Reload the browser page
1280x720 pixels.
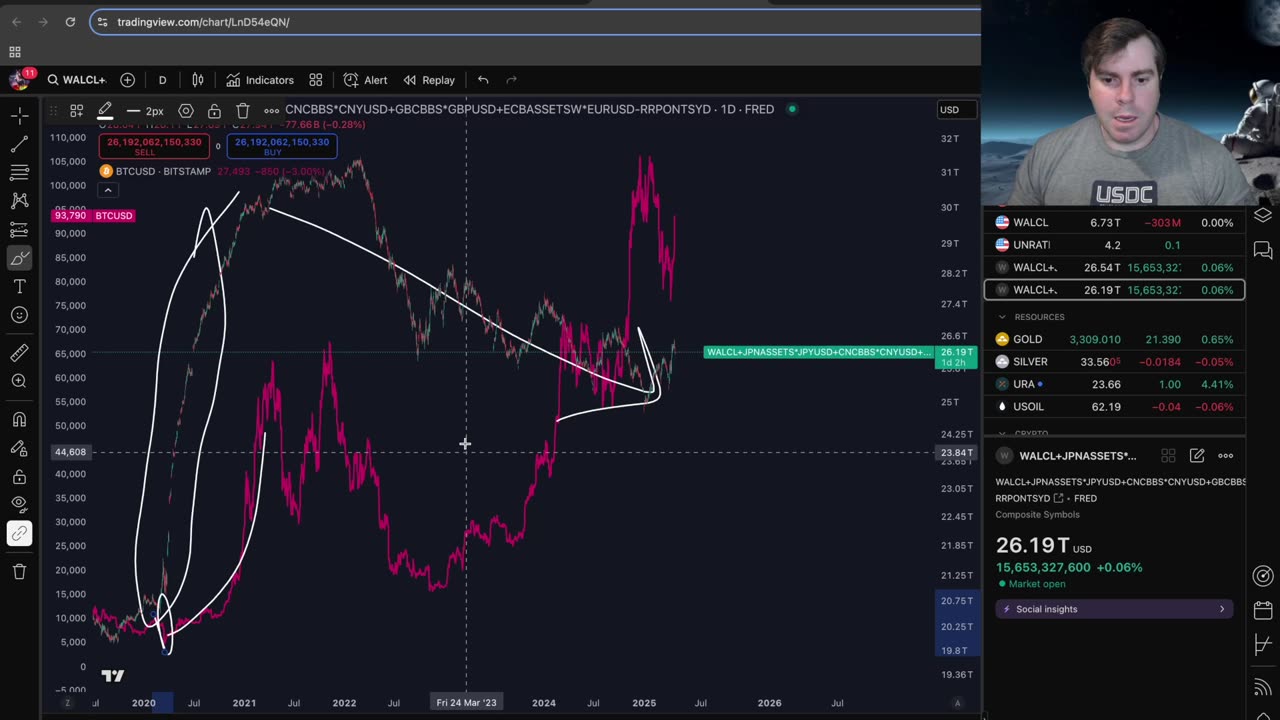pyautogui.click(x=70, y=22)
